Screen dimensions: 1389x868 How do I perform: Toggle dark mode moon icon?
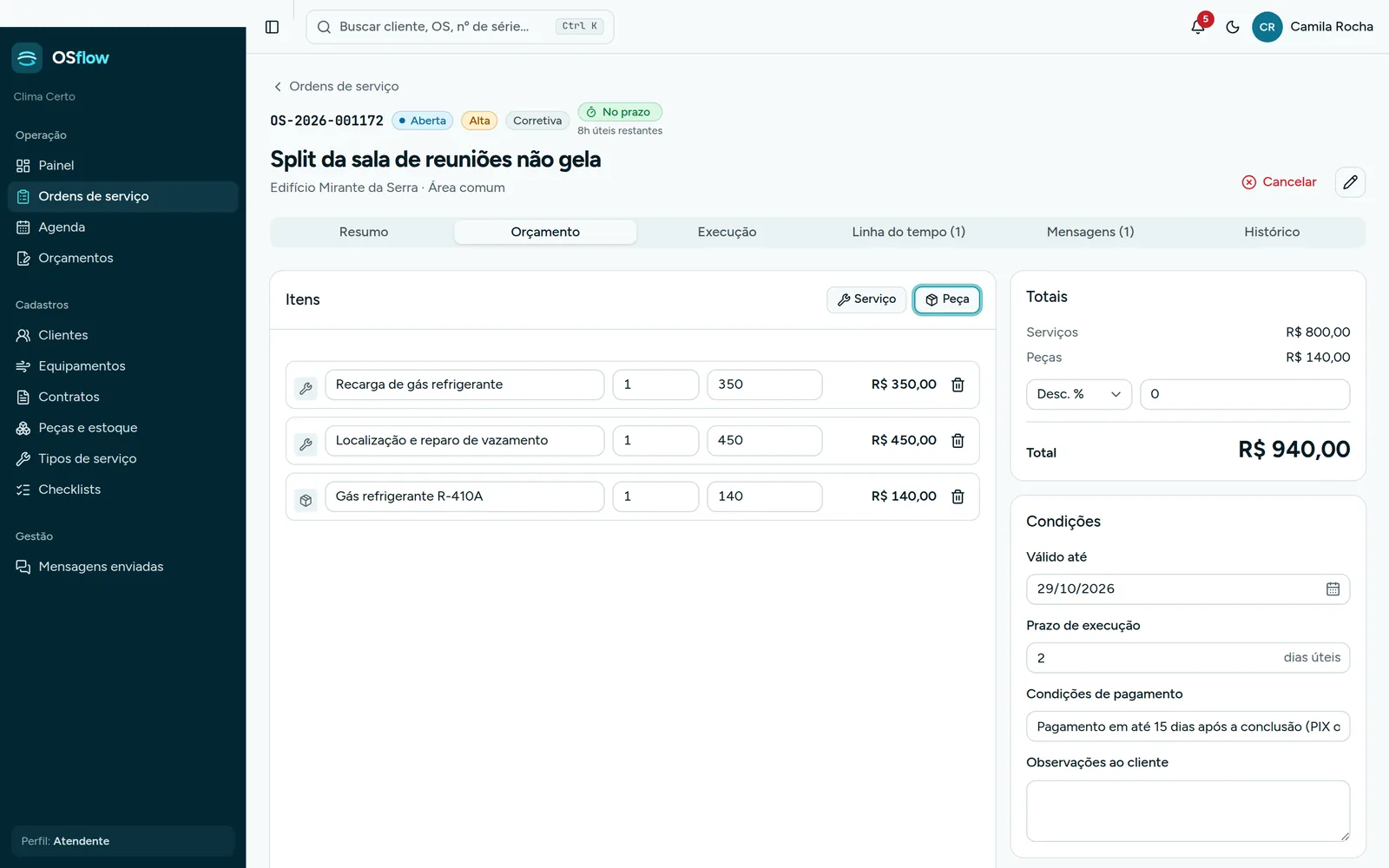(x=1233, y=27)
